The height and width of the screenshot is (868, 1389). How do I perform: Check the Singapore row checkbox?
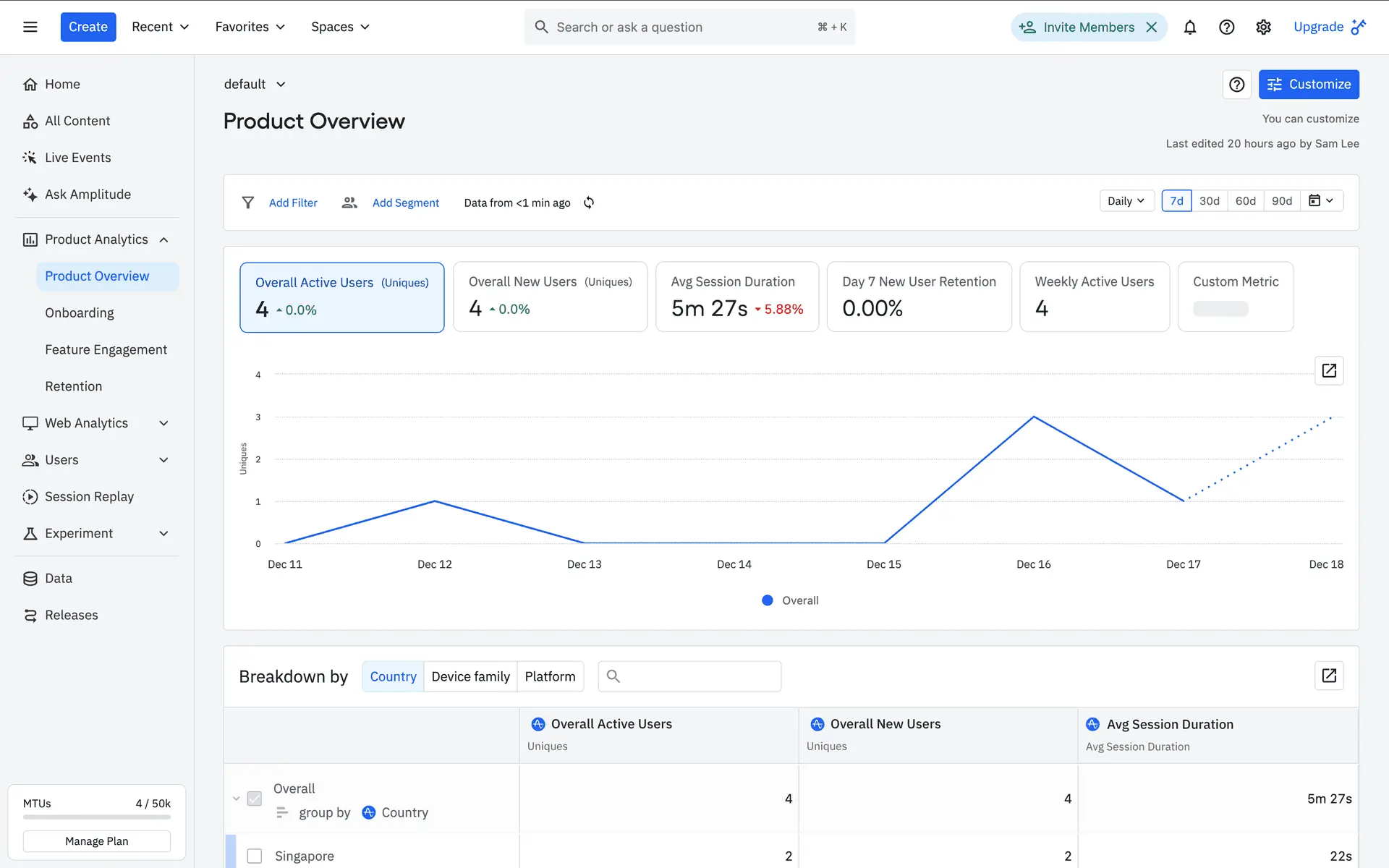(255, 856)
